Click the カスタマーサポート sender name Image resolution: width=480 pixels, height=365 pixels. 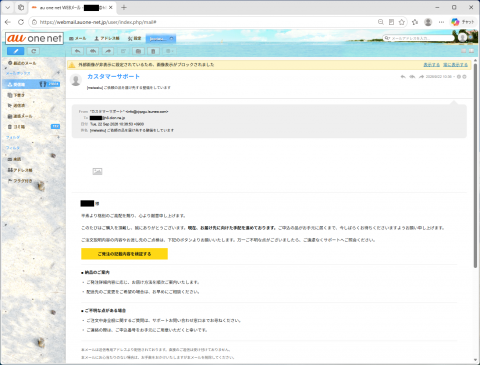(113, 76)
